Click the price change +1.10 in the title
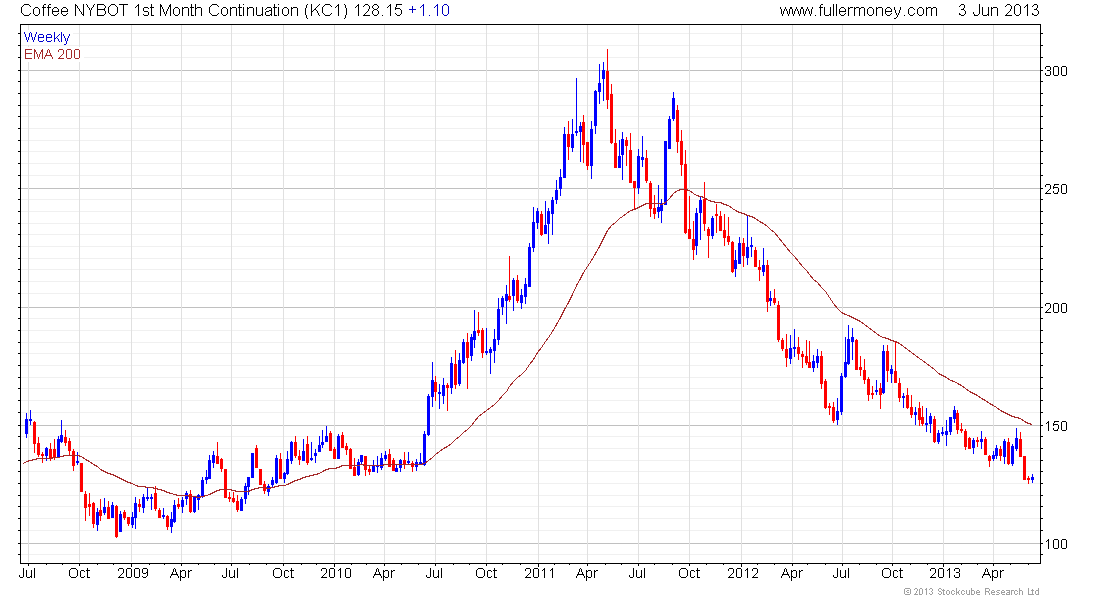This screenshot has width=1100, height=600. 429,11
